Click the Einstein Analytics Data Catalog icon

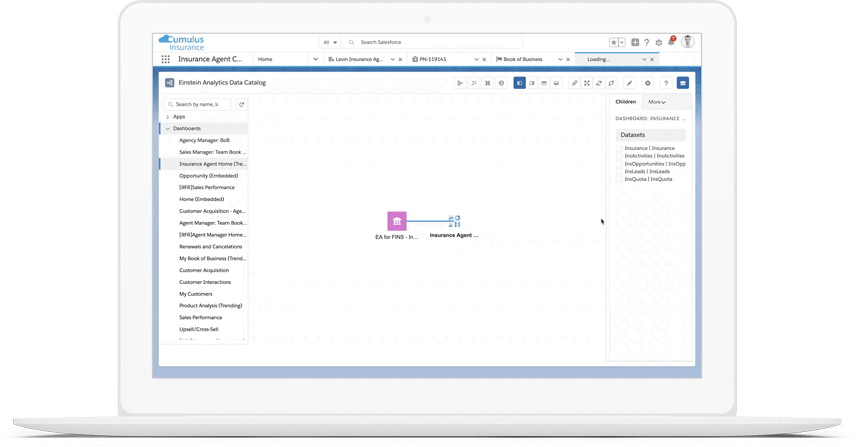(169, 83)
